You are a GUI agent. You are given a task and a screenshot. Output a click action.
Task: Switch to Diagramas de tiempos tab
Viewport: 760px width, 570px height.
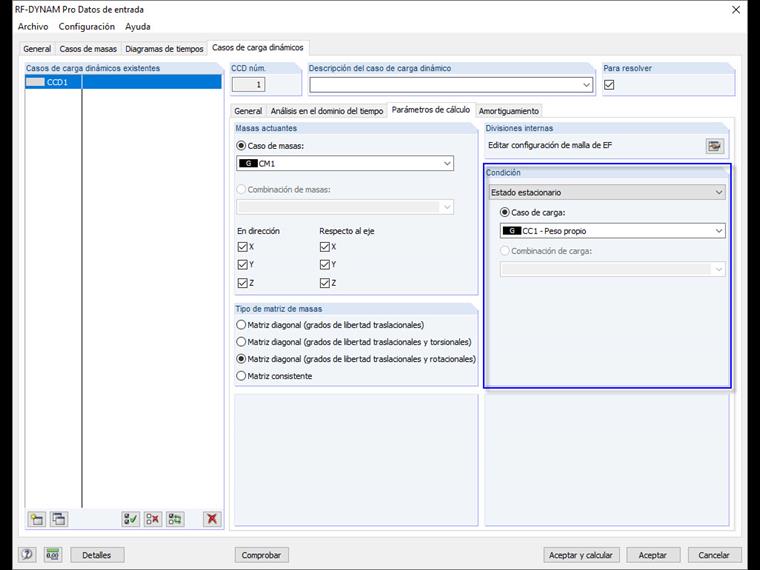pos(164,49)
